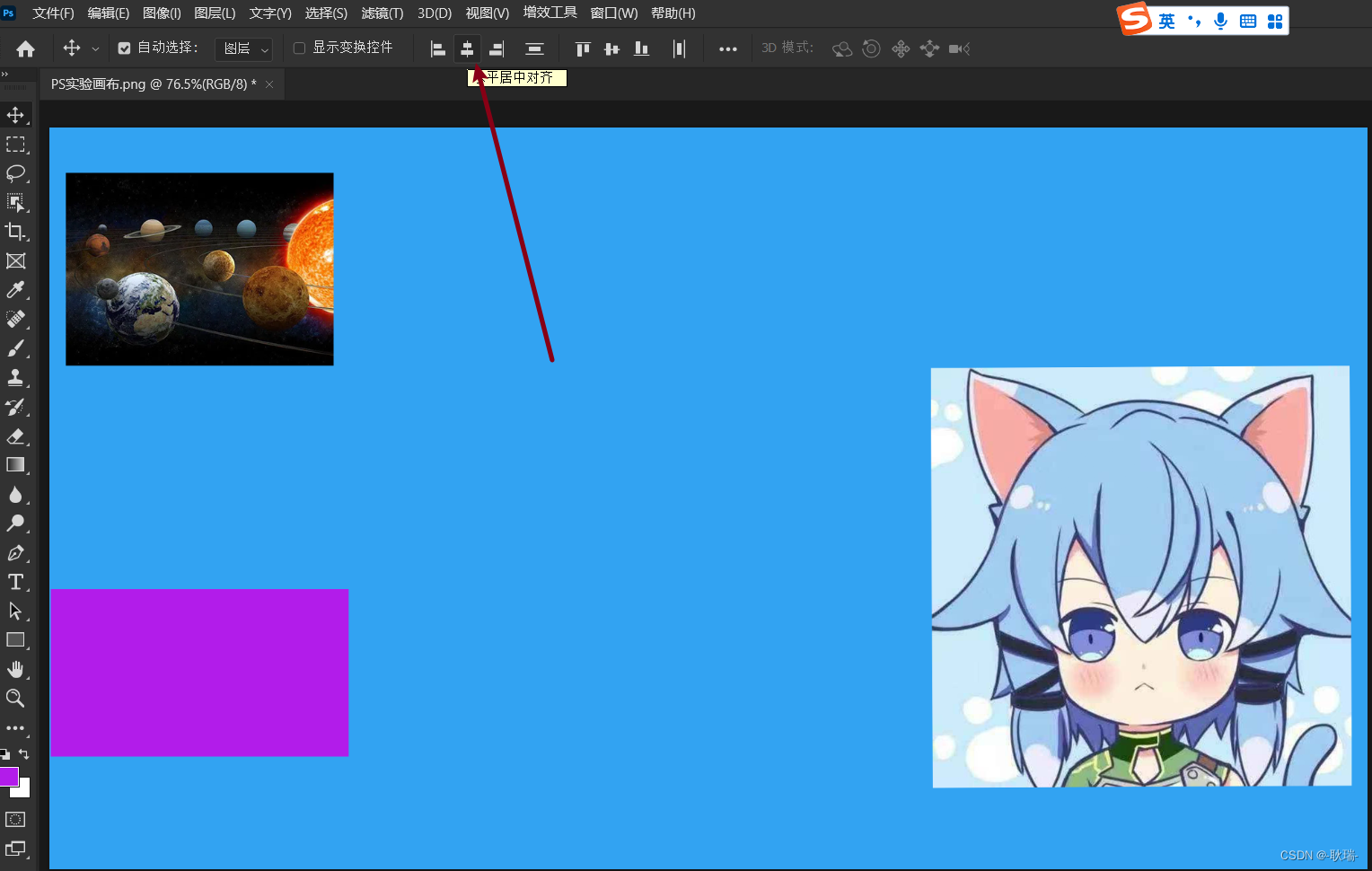Align top edges in options bar
The image size is (1372, 871).
point(583,48)
